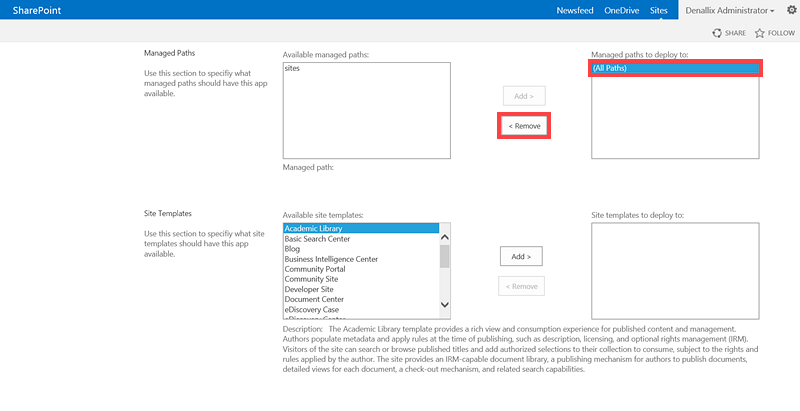Click the SharePoint brand link
800x411 pixels.
coord(37,10)
